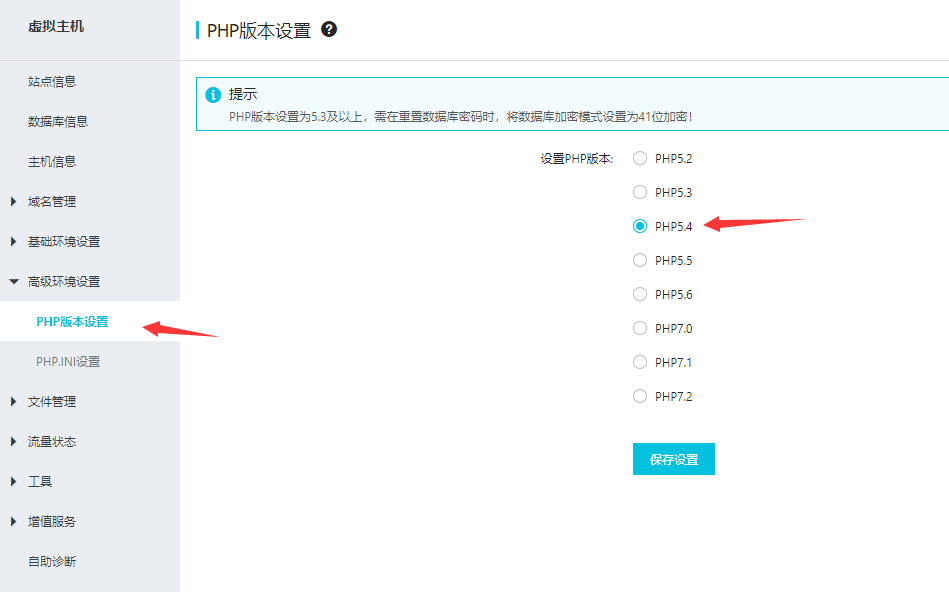This screenshot has height=592, width=949.
Task: Select the PHP7.2 radio button
Action: 640,396
